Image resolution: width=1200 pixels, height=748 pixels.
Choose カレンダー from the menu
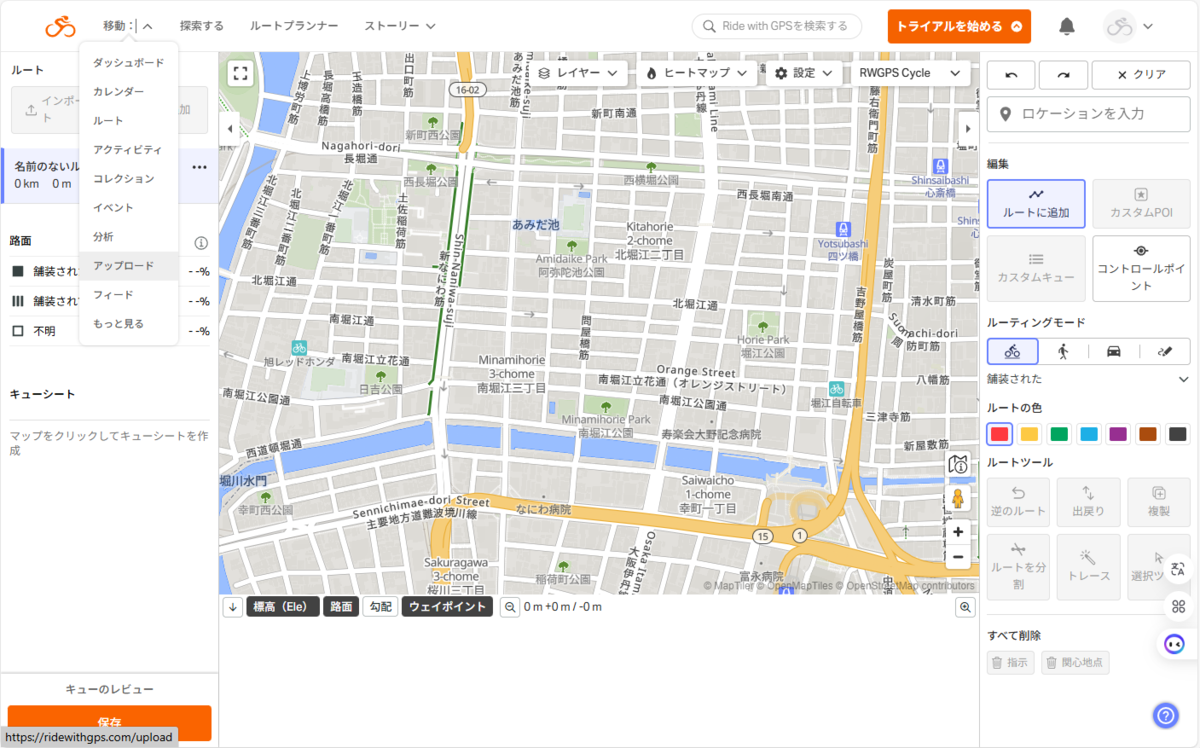tap(129, 91)
